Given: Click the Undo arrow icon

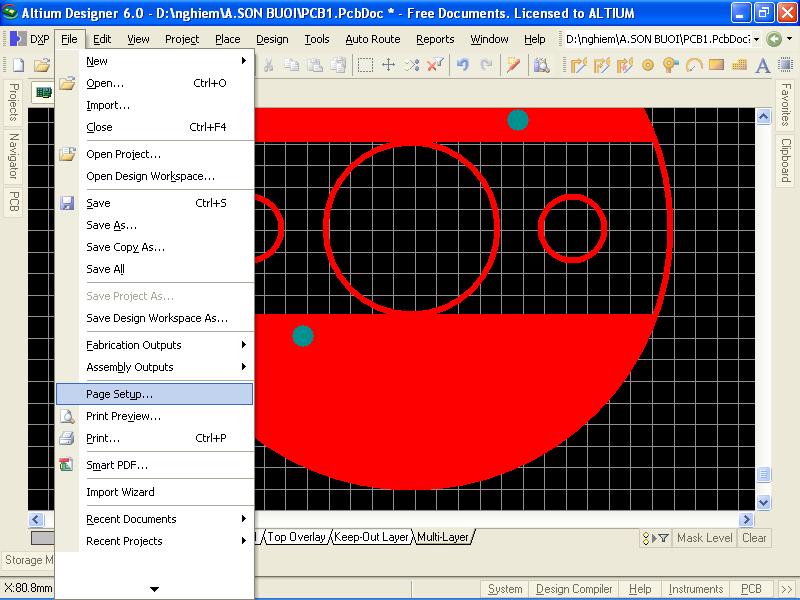Looking at the screenshot, I should point(463,65).
